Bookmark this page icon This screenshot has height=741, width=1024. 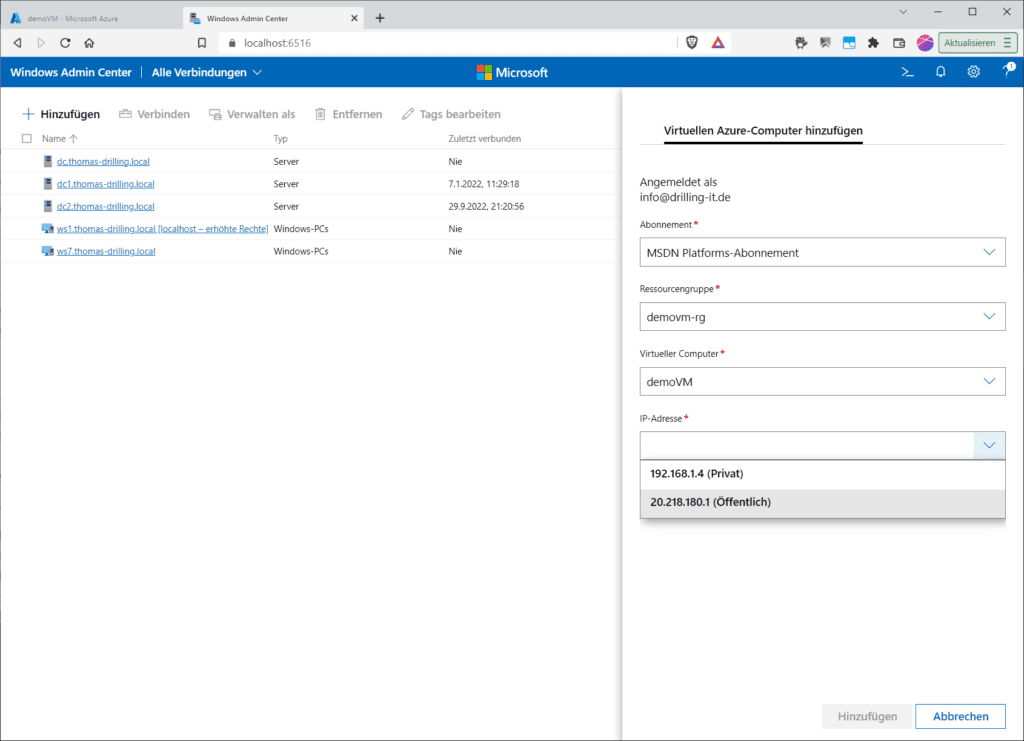202,43
